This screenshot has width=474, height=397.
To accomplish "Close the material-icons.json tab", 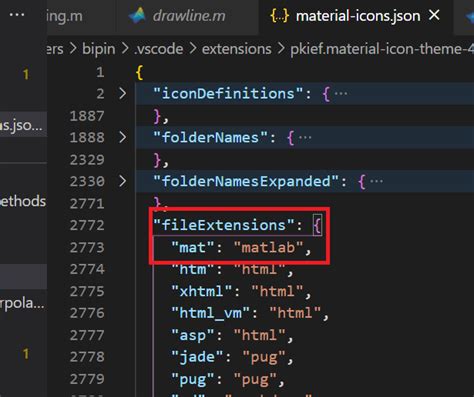I will point(434,15).
